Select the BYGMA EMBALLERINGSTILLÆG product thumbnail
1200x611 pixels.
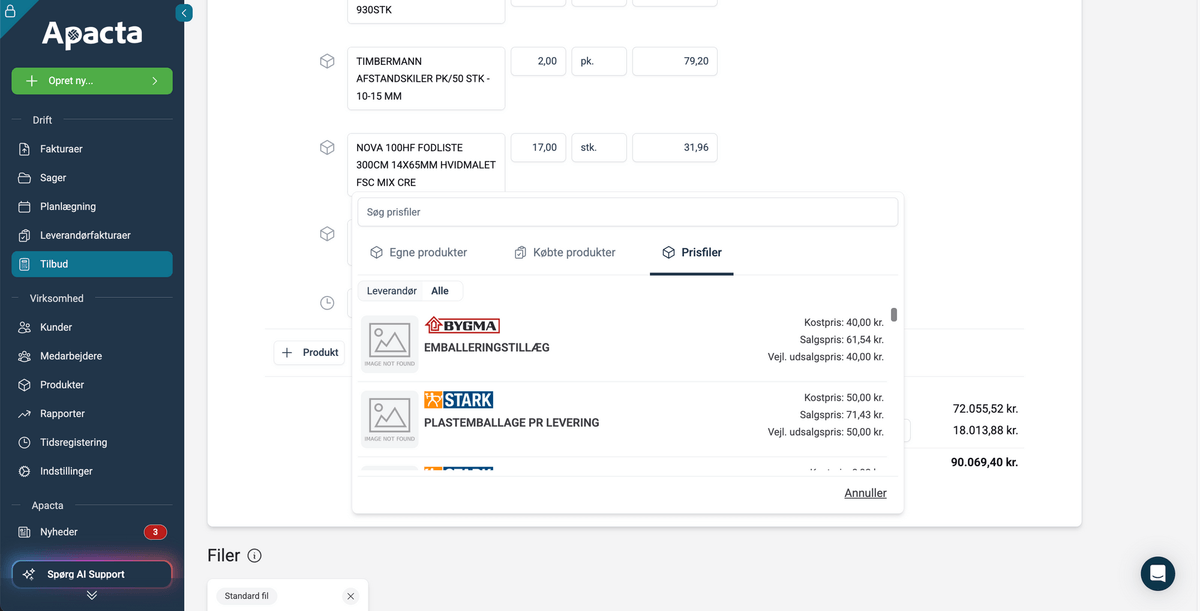coord(390,343)
